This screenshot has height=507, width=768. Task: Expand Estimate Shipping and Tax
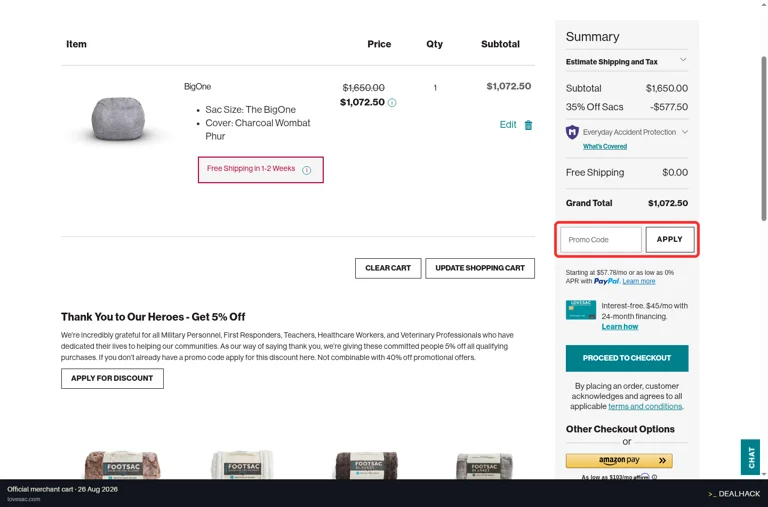pyautogui.click(x=627, y=62)
